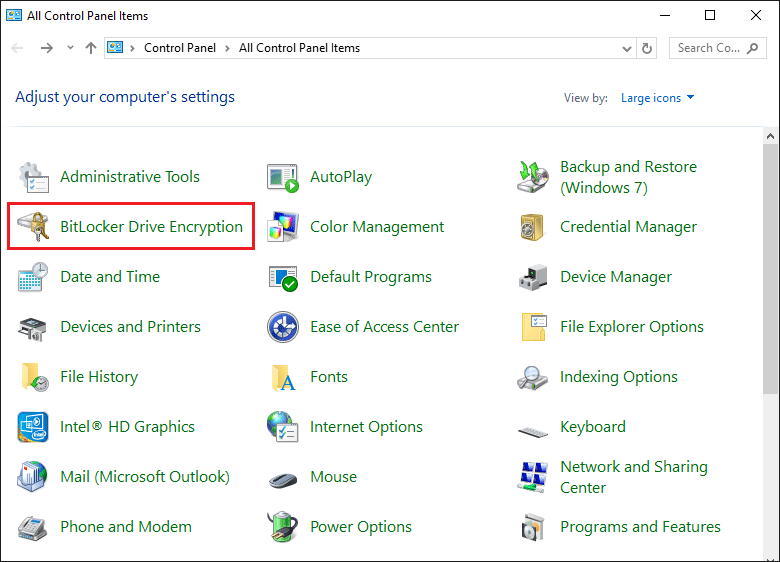Open the Date and Time calendar icon
The image size is (780, 562).
click(33, 277)
